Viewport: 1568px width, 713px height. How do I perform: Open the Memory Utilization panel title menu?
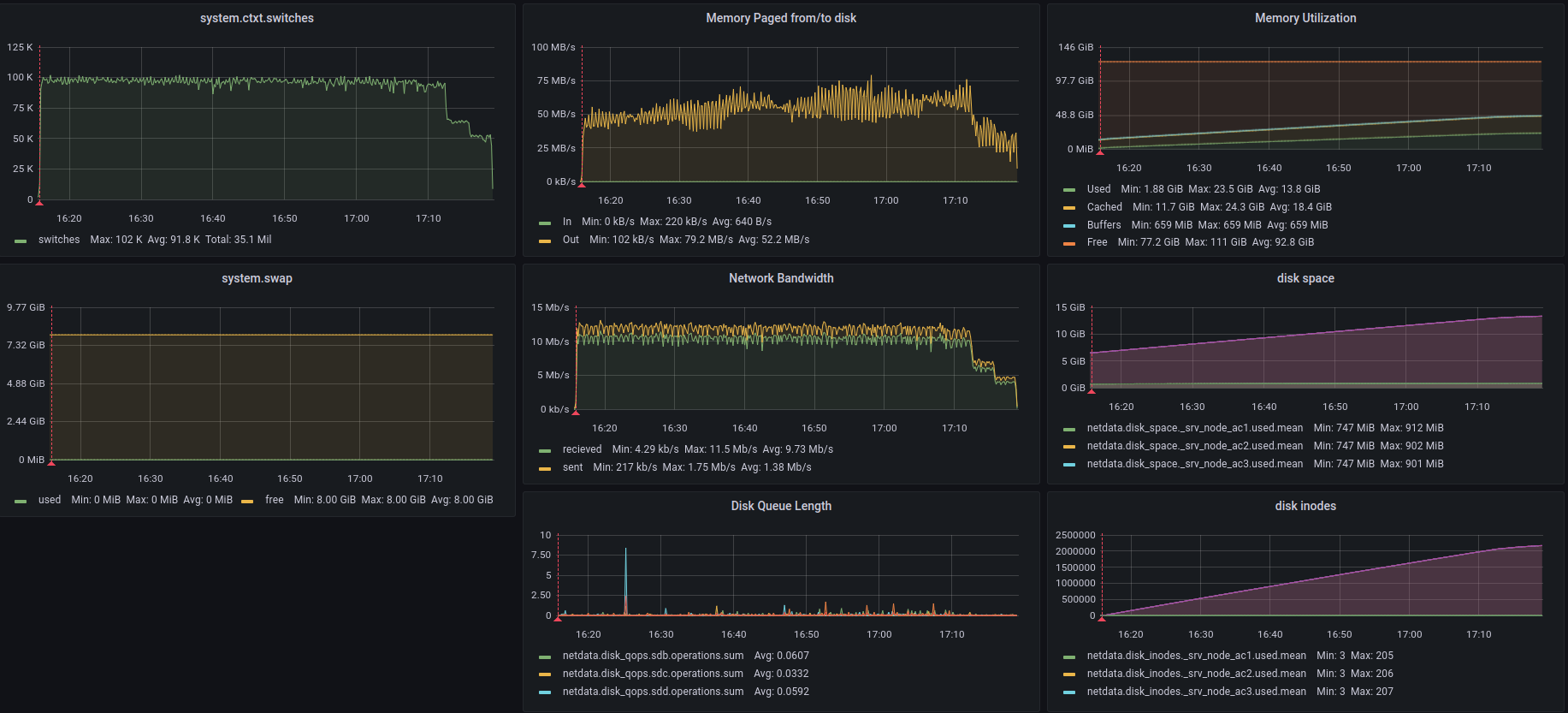click(x=1305, y=18)
